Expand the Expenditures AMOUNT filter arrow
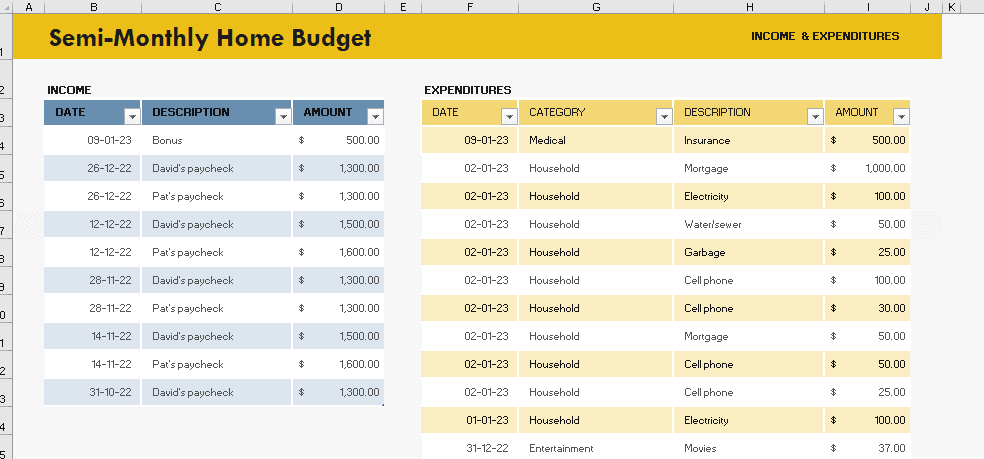Image resolution: width=984 pixels, height=459 pixels. [901, 116]
